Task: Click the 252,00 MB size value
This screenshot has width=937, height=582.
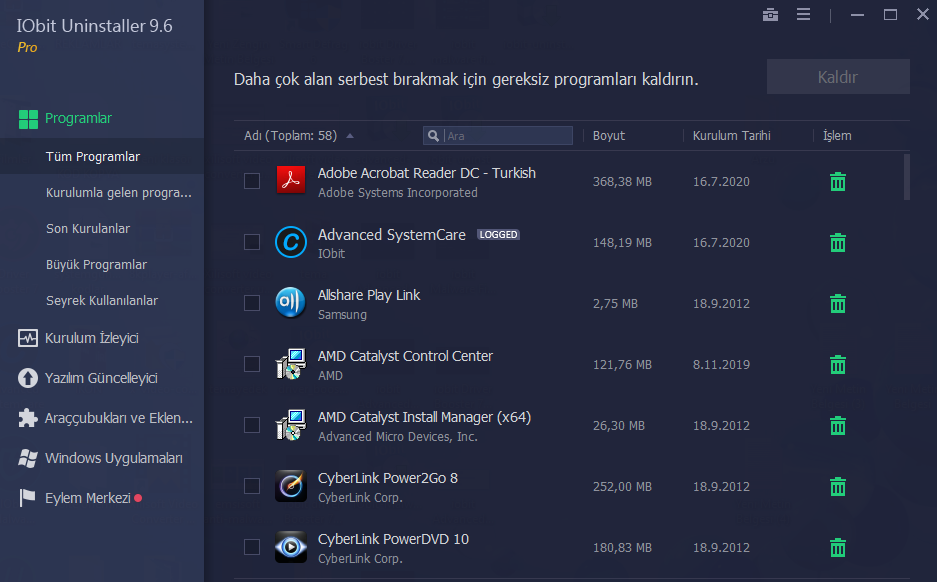Action: [622, 486]
